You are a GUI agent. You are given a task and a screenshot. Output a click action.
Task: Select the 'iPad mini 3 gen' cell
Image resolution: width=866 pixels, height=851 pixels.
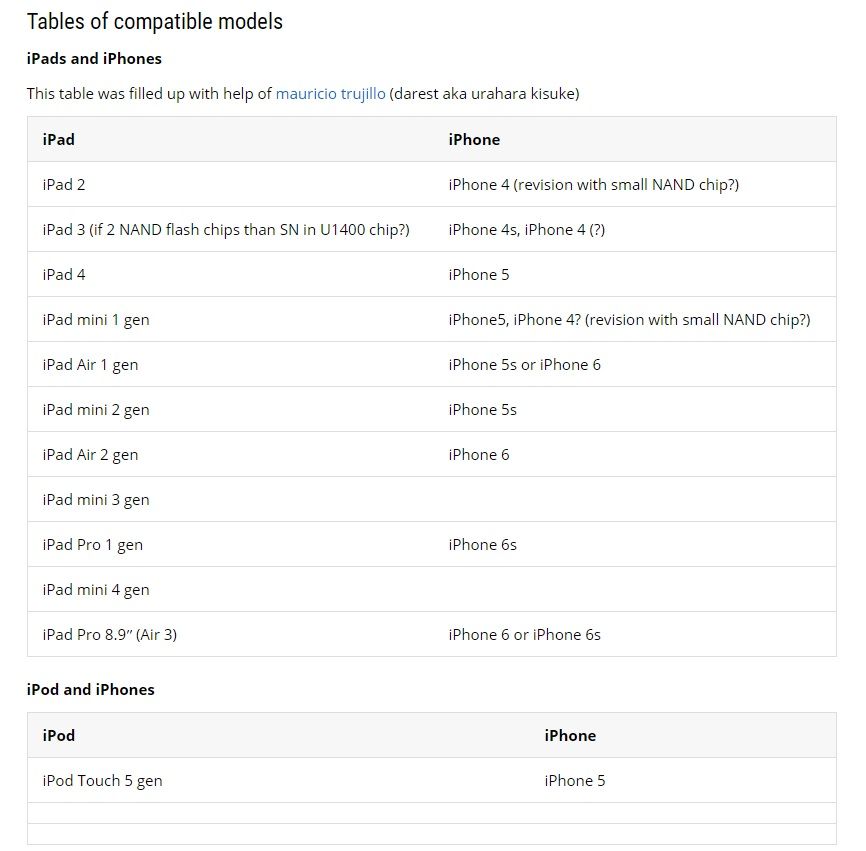point(96,500)
